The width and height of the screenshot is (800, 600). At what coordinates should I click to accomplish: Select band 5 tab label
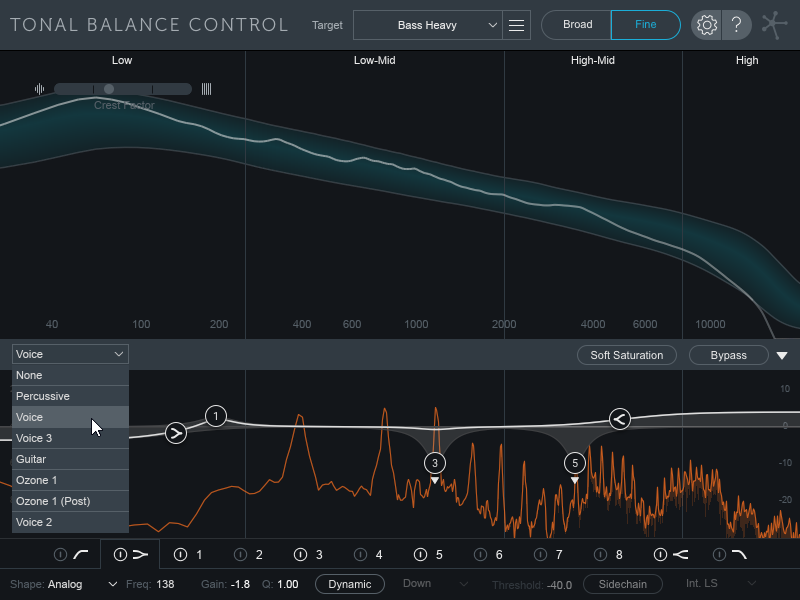[x=439, y=555]
